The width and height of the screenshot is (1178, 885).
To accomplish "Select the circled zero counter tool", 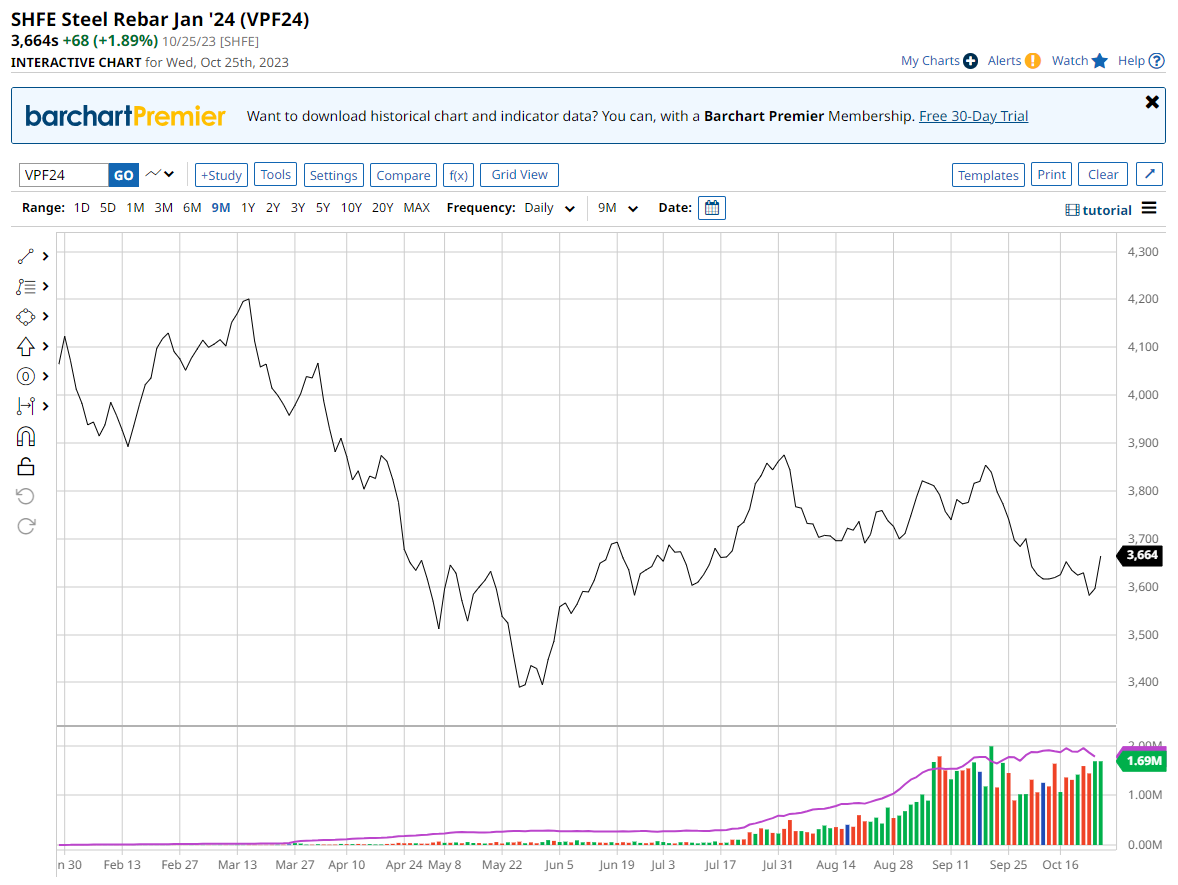I will pyautogui.click(x=26, y=376).
